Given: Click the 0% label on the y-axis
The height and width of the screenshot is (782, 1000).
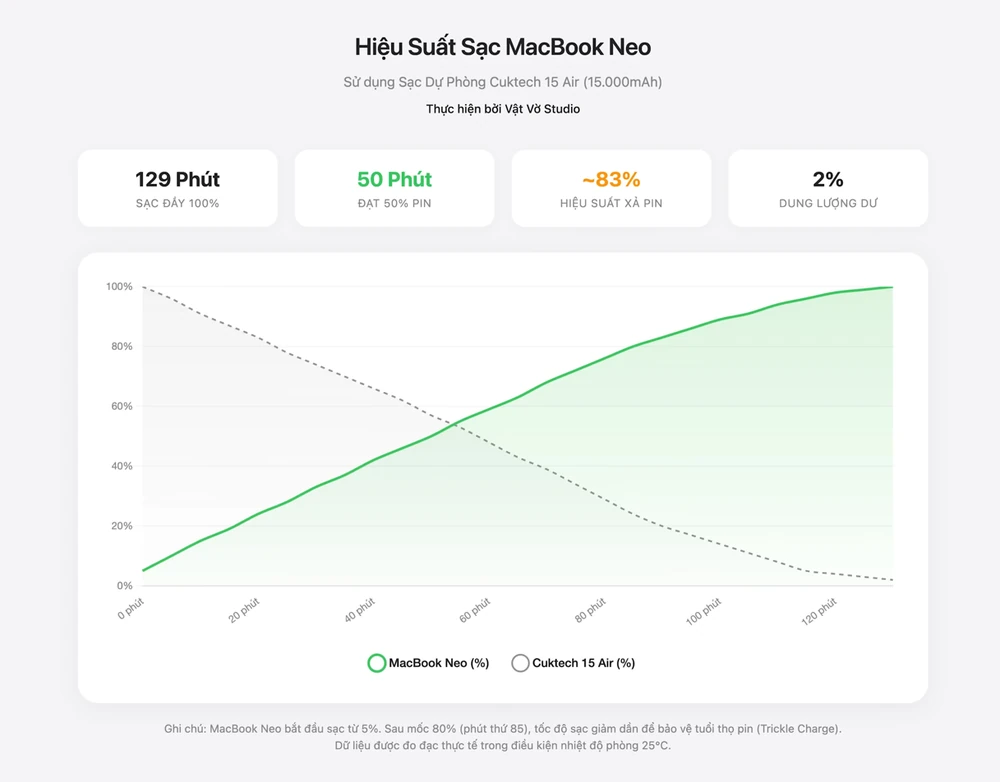Looking at the screenshot, I should [124, 586].
